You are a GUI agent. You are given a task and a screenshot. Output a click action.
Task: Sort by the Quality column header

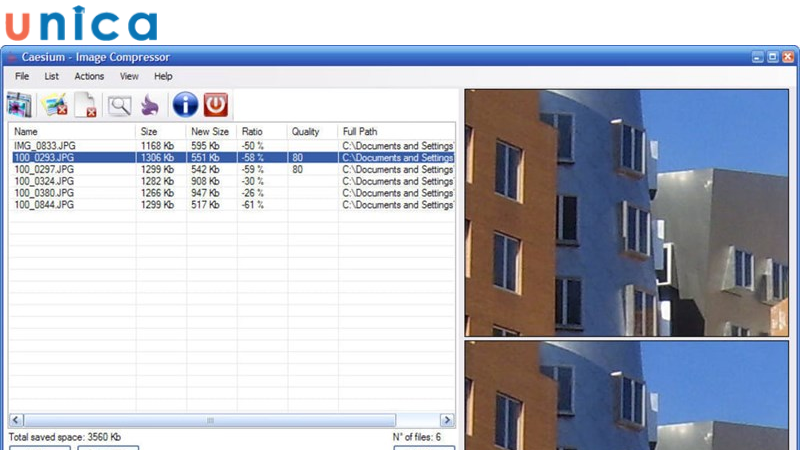312,132
